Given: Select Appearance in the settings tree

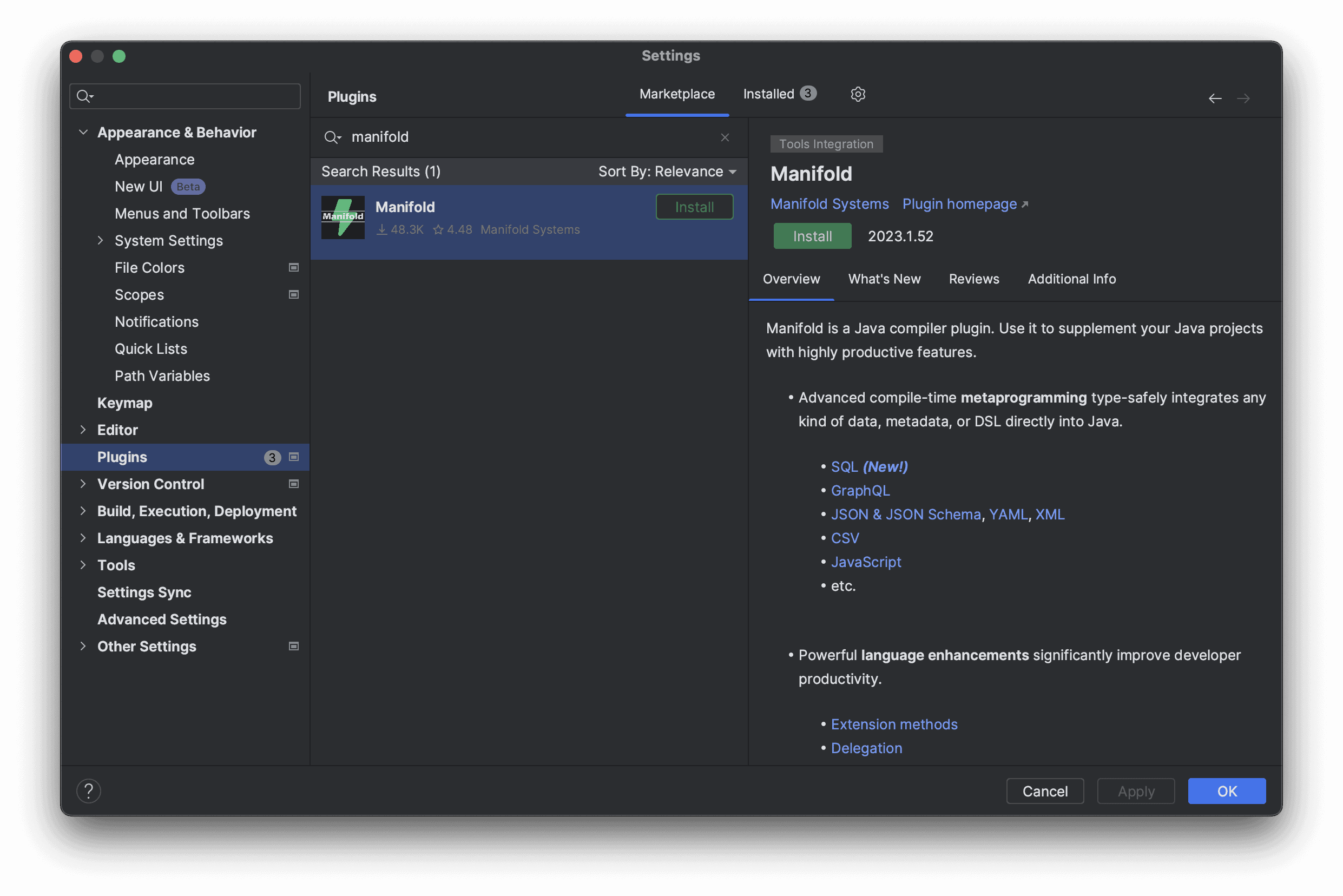Looking at the screenshot, I should [154, 160].
